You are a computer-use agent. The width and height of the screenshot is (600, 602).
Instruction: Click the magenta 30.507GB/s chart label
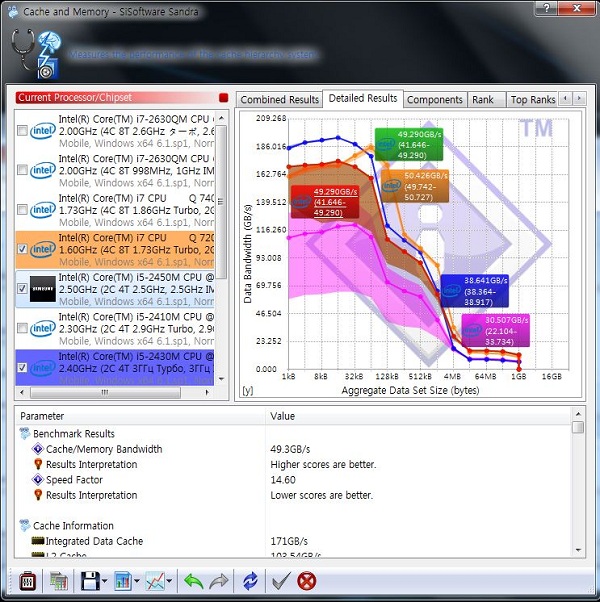[x=496, y=331]
